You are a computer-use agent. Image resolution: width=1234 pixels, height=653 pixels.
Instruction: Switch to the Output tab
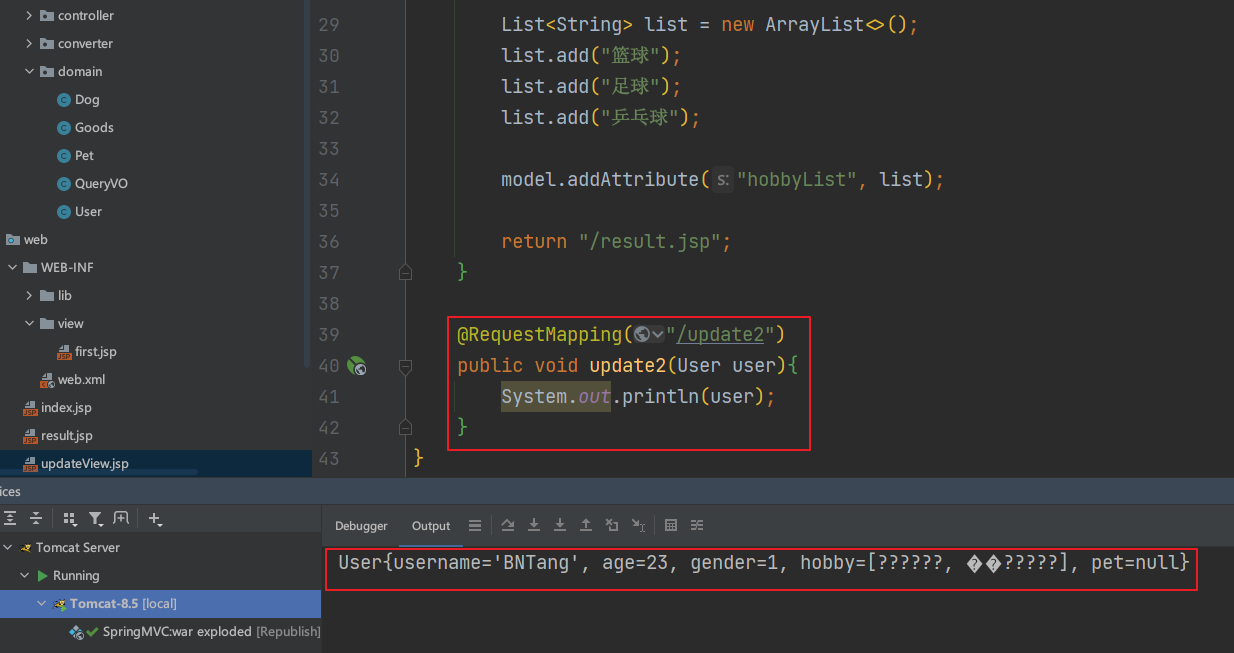[x=431, y=526]
